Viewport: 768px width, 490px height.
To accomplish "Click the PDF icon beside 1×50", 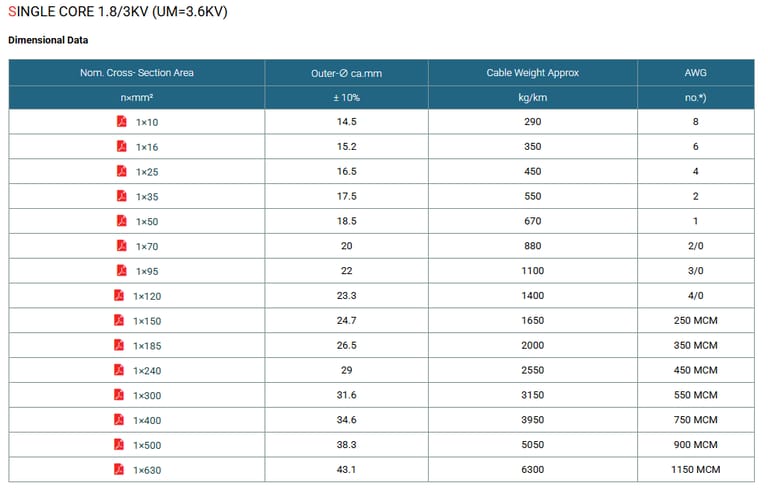I will point(121,221).
